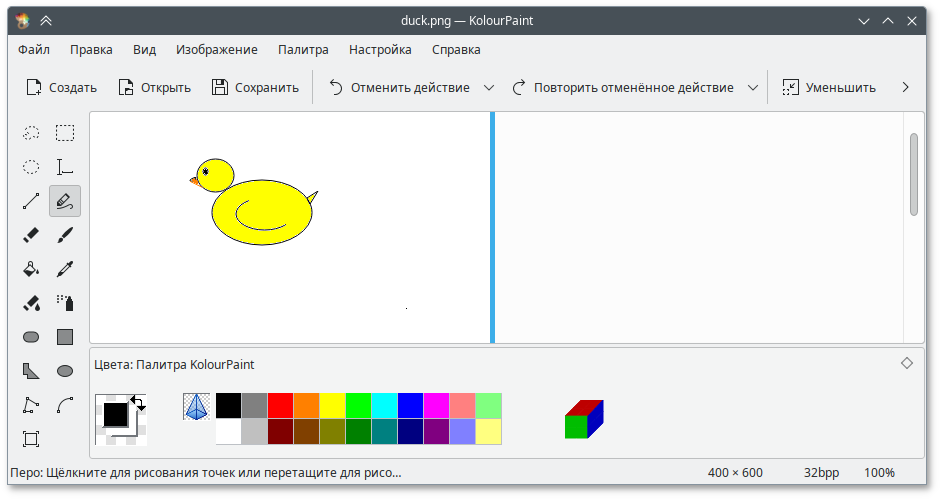Open the Изображение menu

click(x=217, y=50)
